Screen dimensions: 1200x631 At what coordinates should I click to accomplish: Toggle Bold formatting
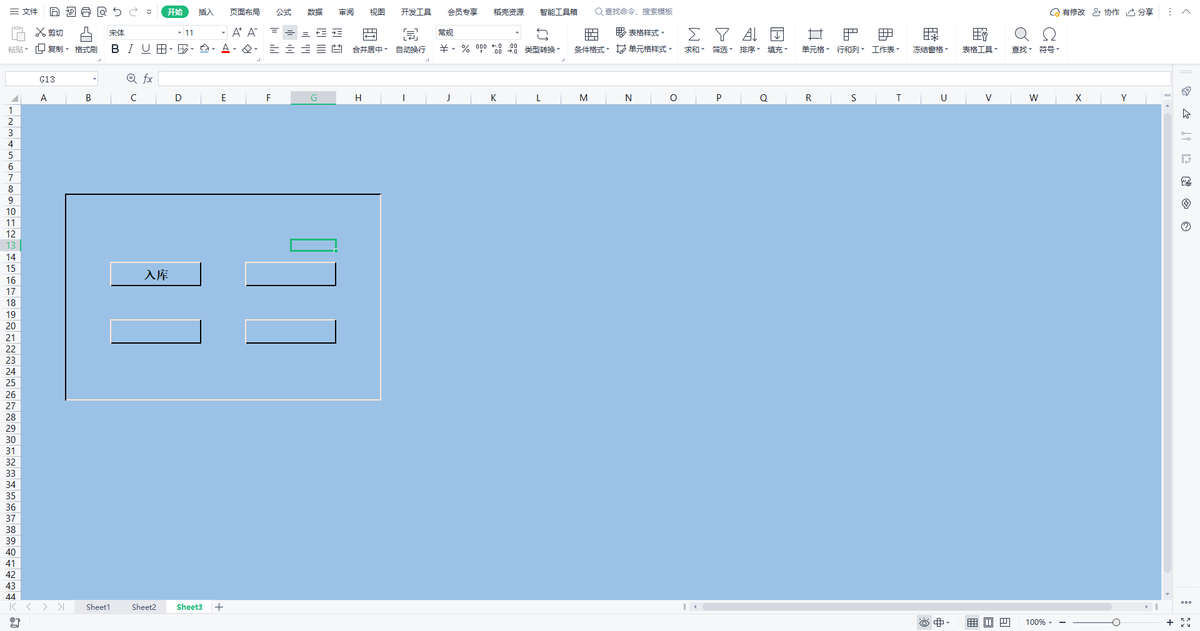(x=115, y=49)
